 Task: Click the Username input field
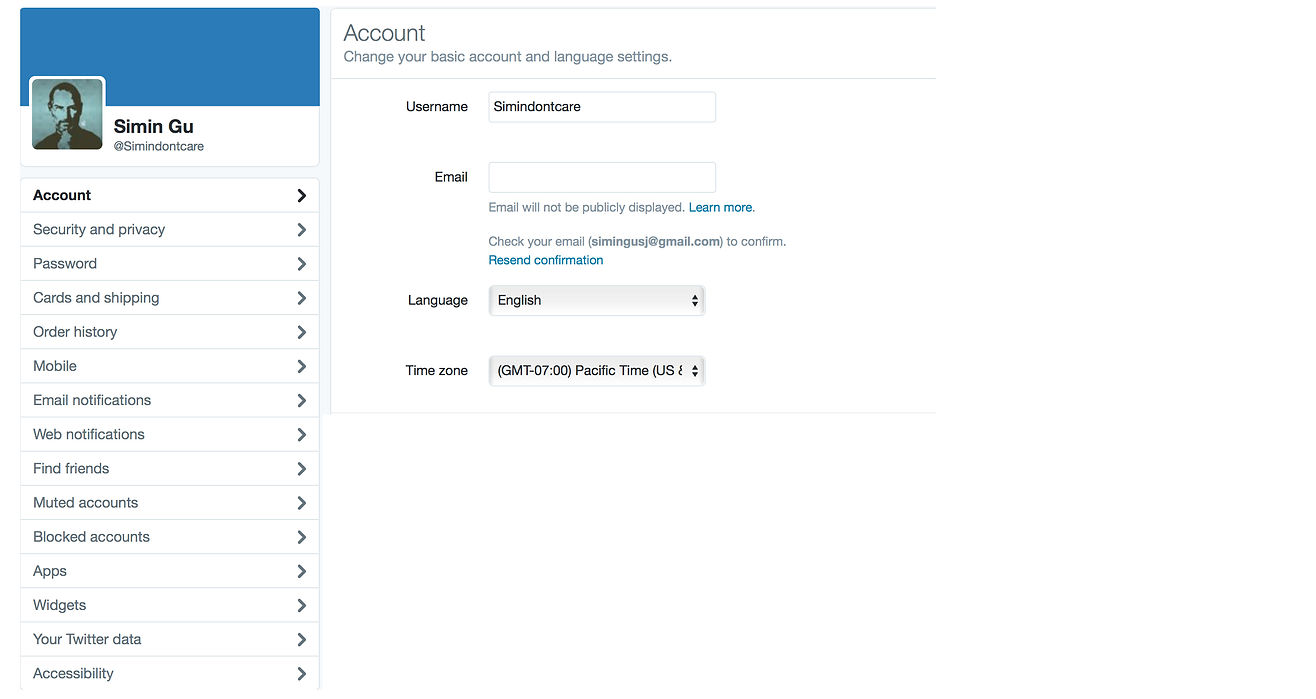pos(602,107)
